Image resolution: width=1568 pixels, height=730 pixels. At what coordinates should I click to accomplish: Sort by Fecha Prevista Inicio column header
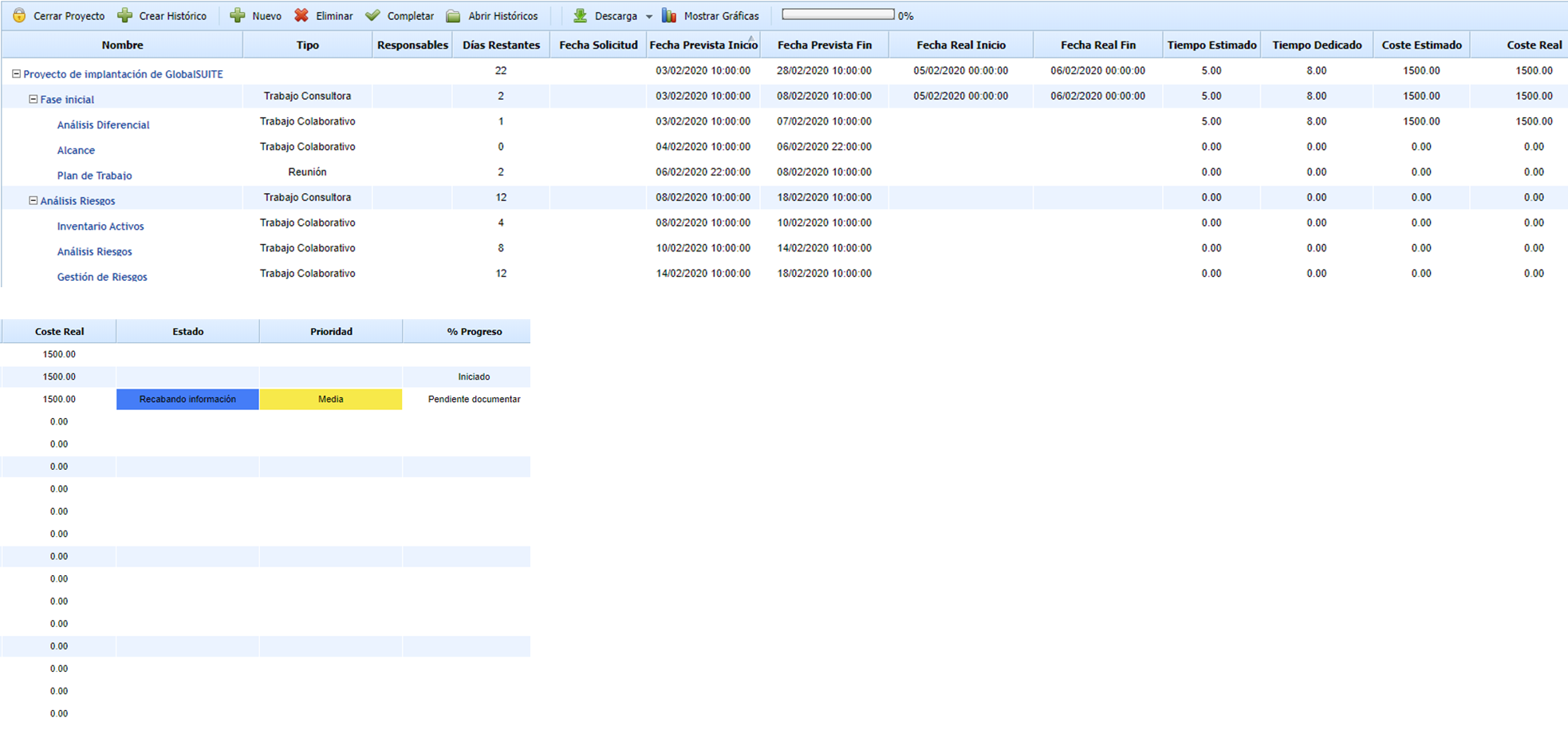point(703,45)
